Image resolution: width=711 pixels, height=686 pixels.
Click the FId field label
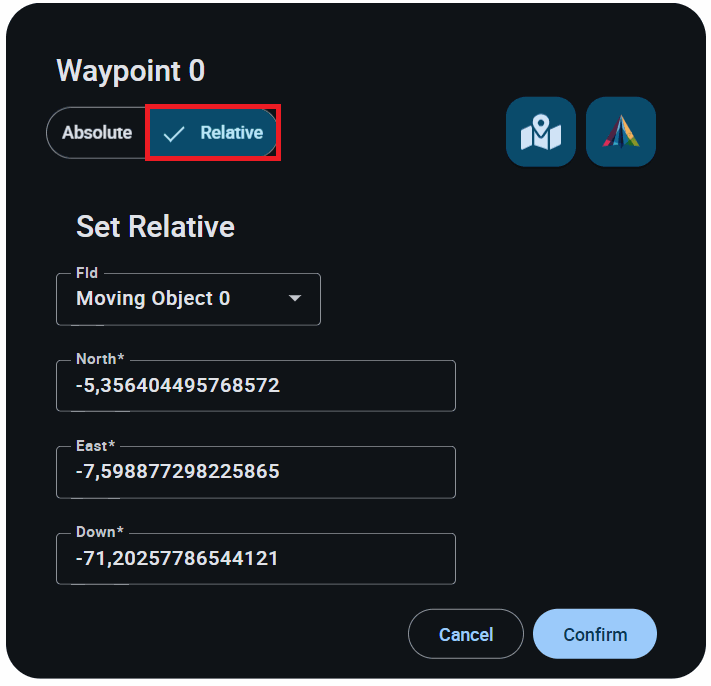point(87,273)
